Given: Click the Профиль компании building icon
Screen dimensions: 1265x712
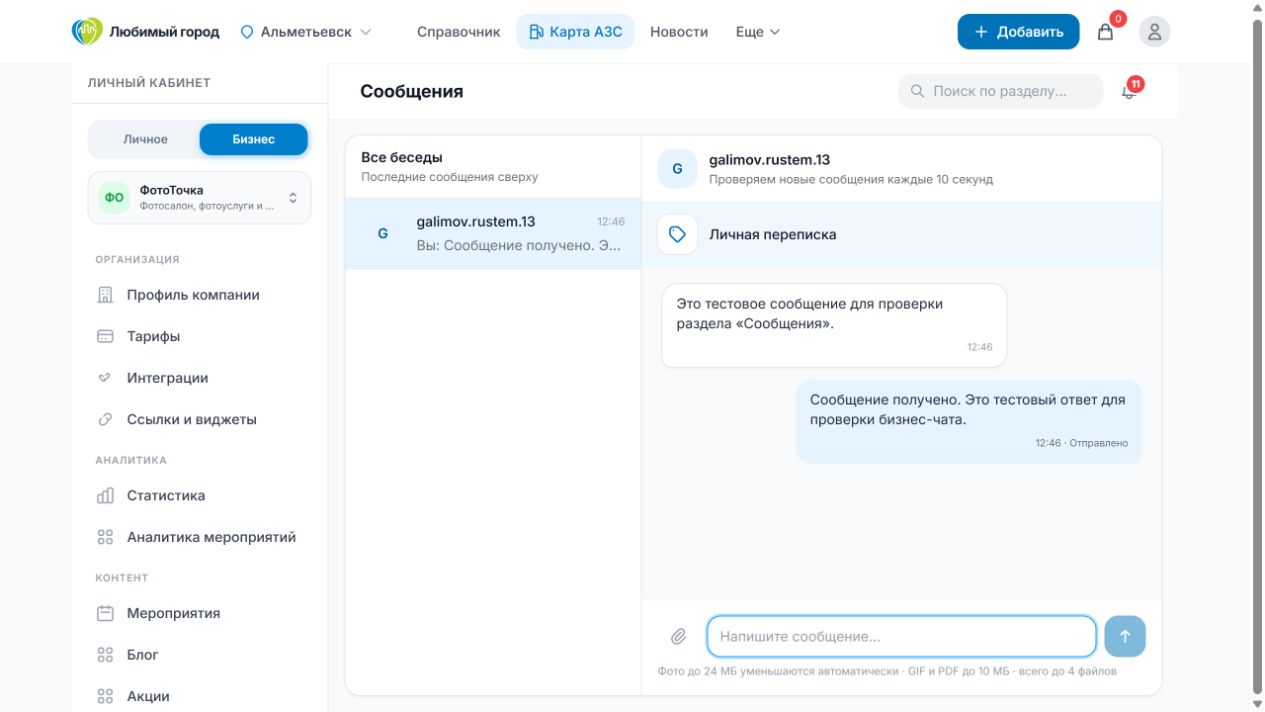Looking at the screenshot, I should [x=105, y=295].
